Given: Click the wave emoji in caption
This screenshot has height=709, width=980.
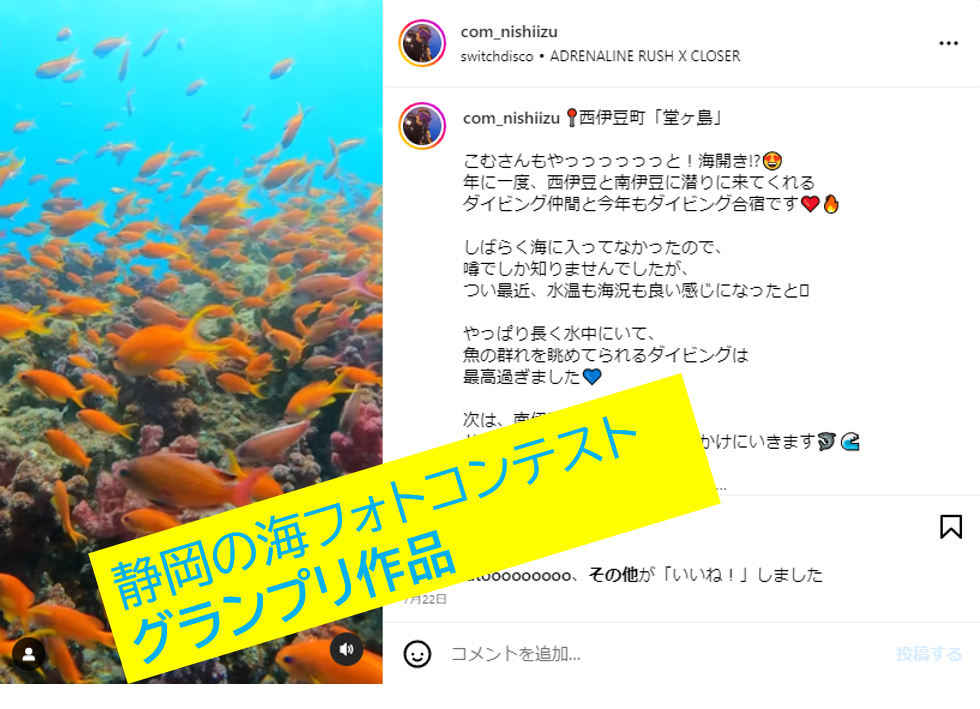Looking at the screenshot, I should click(x=850, y=441).
